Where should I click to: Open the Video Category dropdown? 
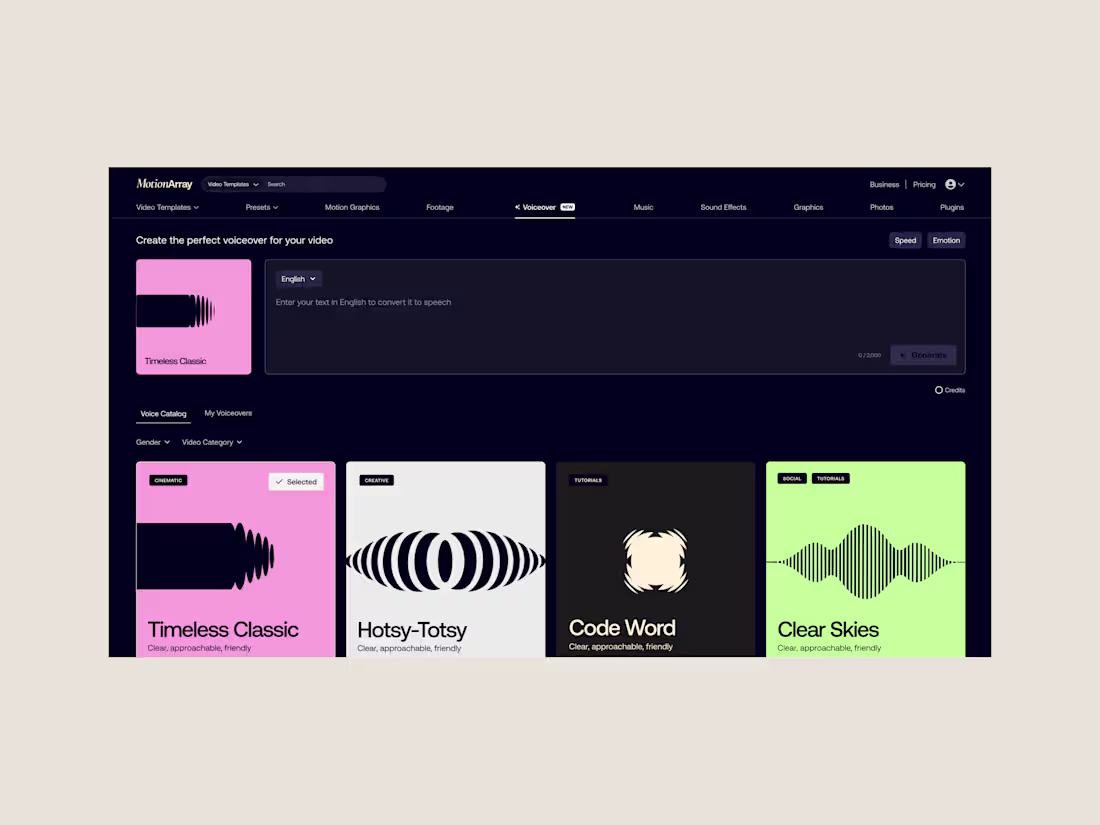tap(211, 441)
